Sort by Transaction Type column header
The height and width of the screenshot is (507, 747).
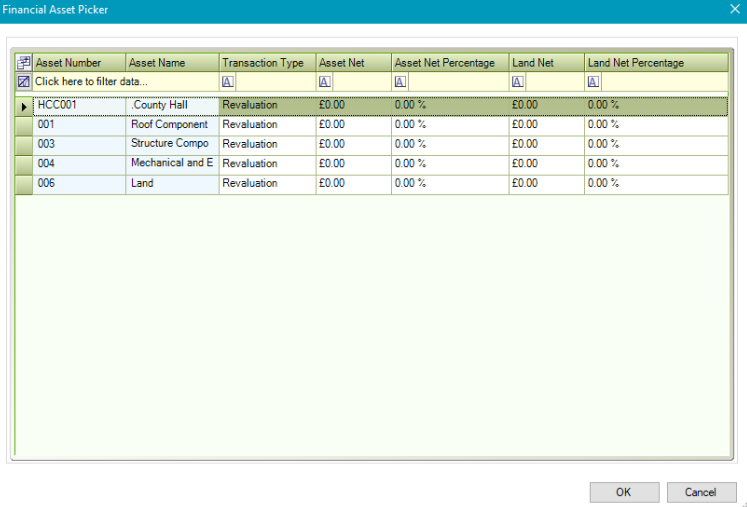tap(266, 63)
